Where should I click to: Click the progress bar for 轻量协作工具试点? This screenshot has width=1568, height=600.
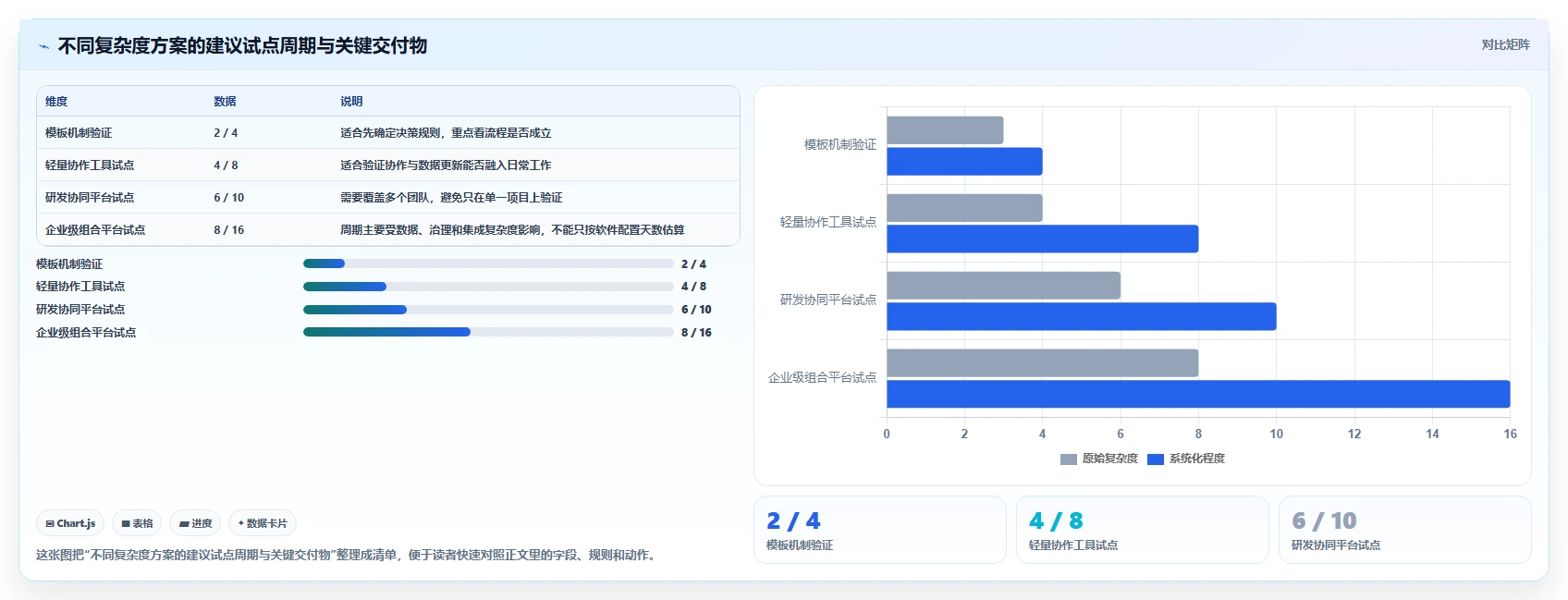(488, 287)
